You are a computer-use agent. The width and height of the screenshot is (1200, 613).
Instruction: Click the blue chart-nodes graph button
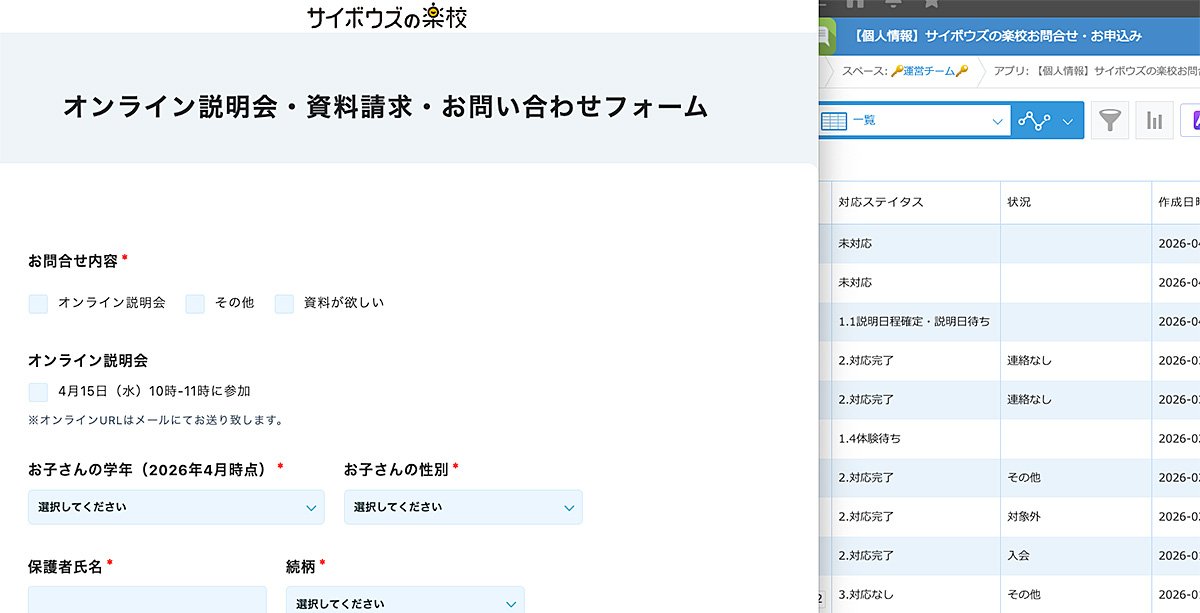click(x=1034, y=121)
